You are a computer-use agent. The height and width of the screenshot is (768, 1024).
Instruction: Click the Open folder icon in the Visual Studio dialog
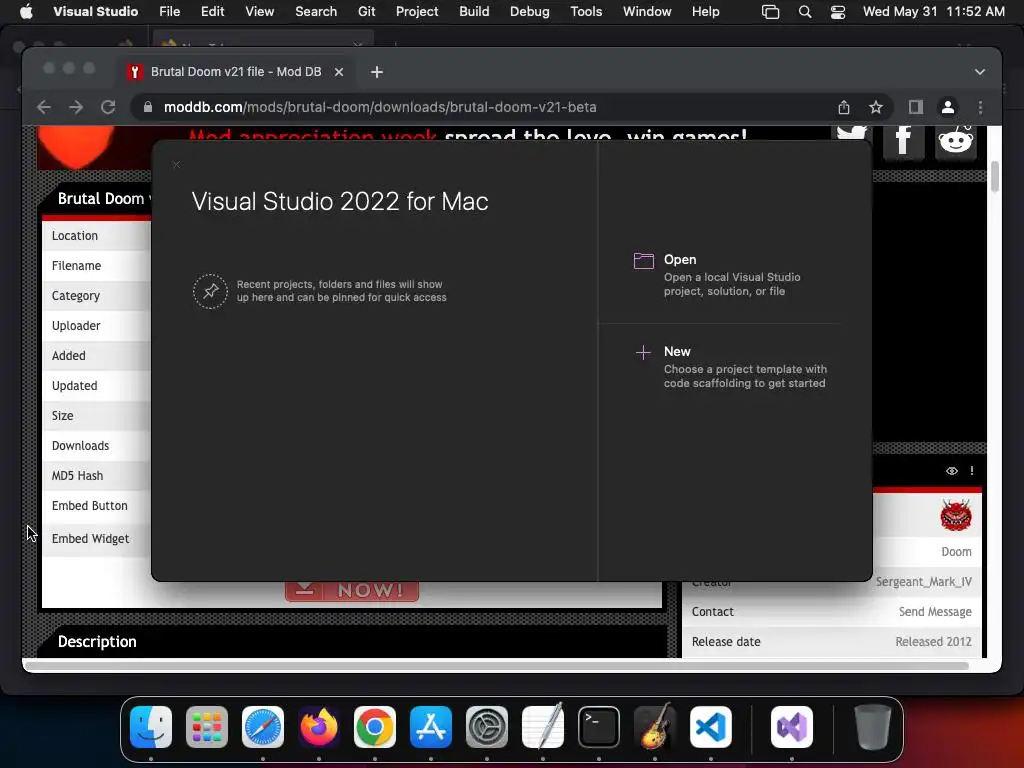[x=643, y=261]
